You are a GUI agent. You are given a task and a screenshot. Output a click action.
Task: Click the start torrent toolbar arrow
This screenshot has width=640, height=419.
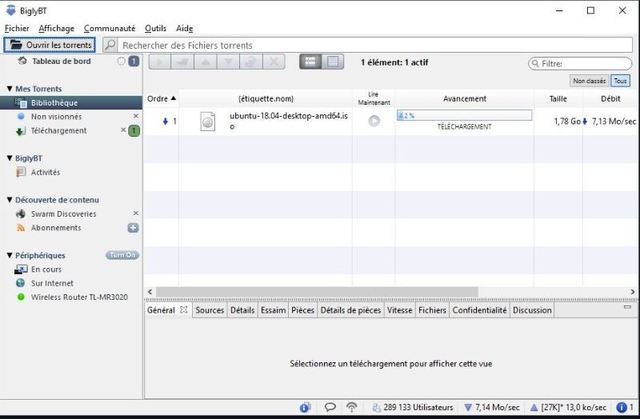point(160,62)
